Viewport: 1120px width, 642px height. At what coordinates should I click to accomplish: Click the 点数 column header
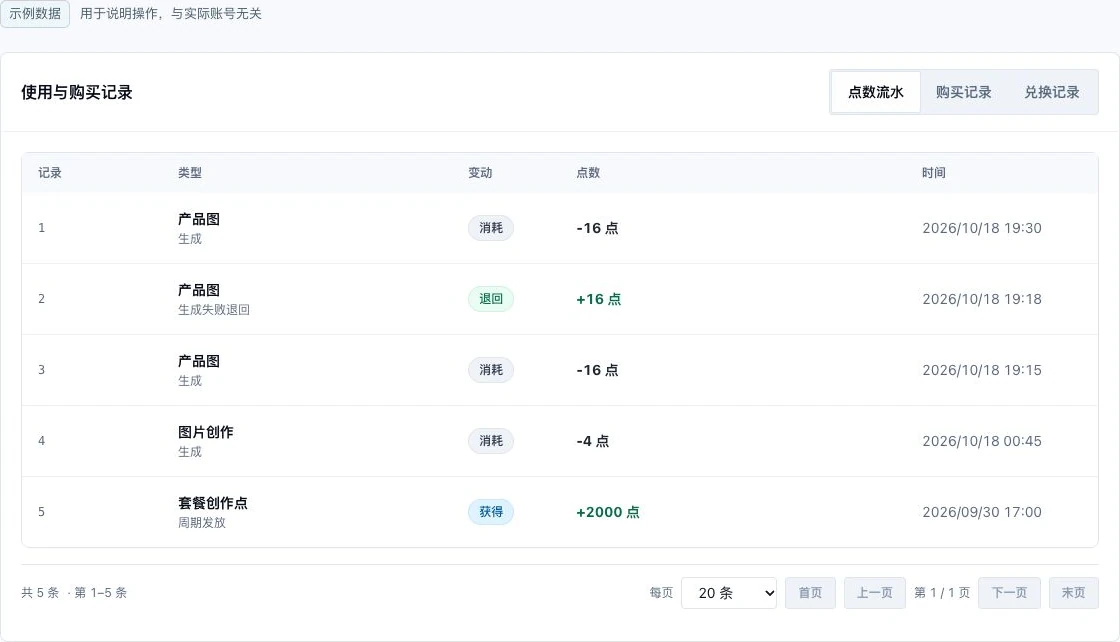pyautogui.click(x=588, y=173)
